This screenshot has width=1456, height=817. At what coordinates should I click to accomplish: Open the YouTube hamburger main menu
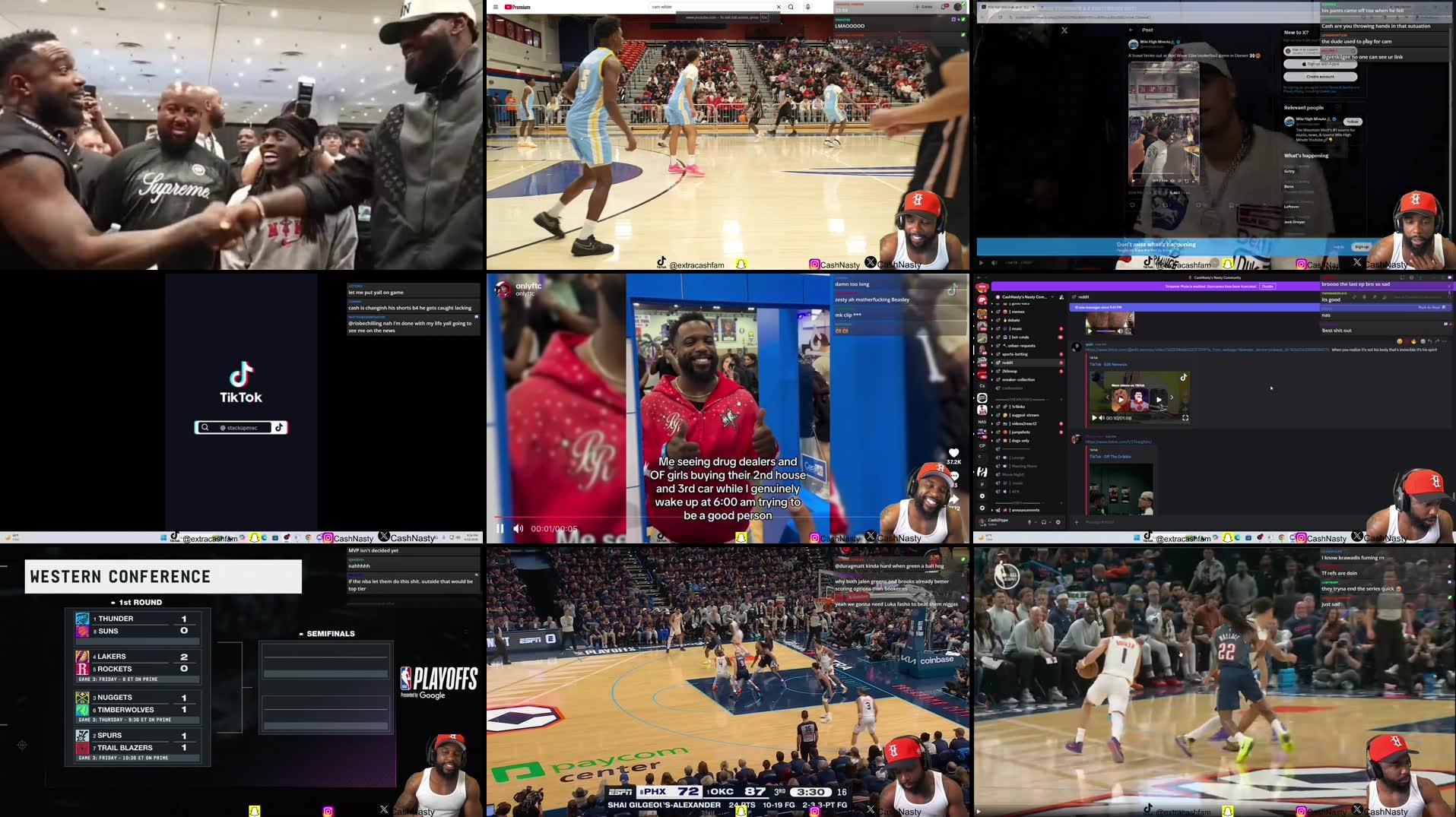(x=496, y=7)
